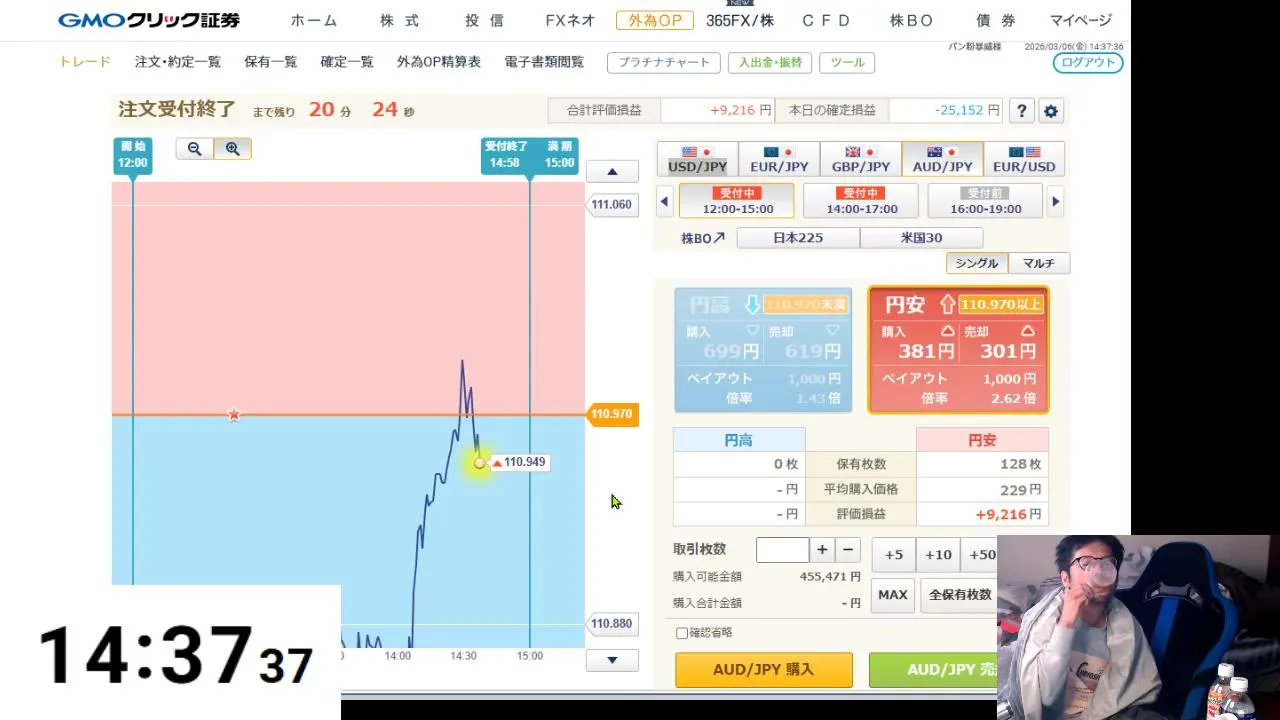
Task: Decrease trade quantity with the minus button
Action: [848, 550]
